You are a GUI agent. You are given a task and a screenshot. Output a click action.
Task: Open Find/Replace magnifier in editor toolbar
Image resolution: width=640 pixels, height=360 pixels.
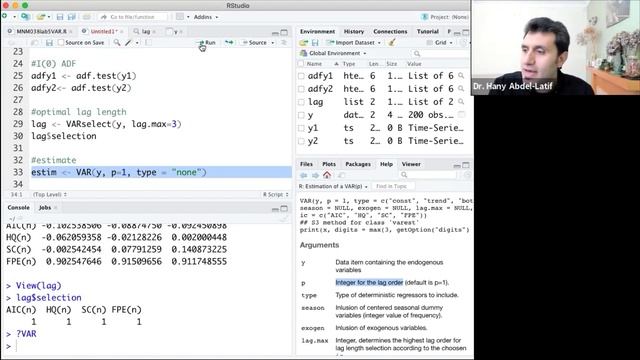117,42
